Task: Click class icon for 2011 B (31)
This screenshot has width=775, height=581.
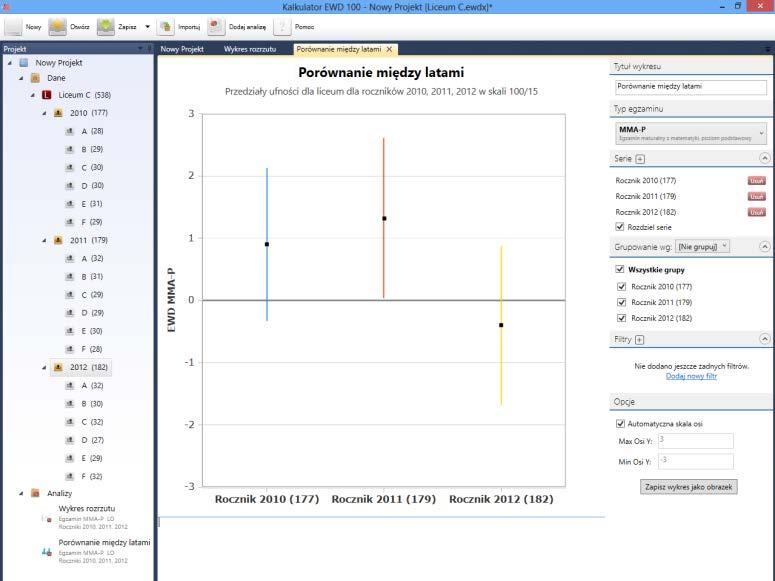Action: click(x=70, y=277)
